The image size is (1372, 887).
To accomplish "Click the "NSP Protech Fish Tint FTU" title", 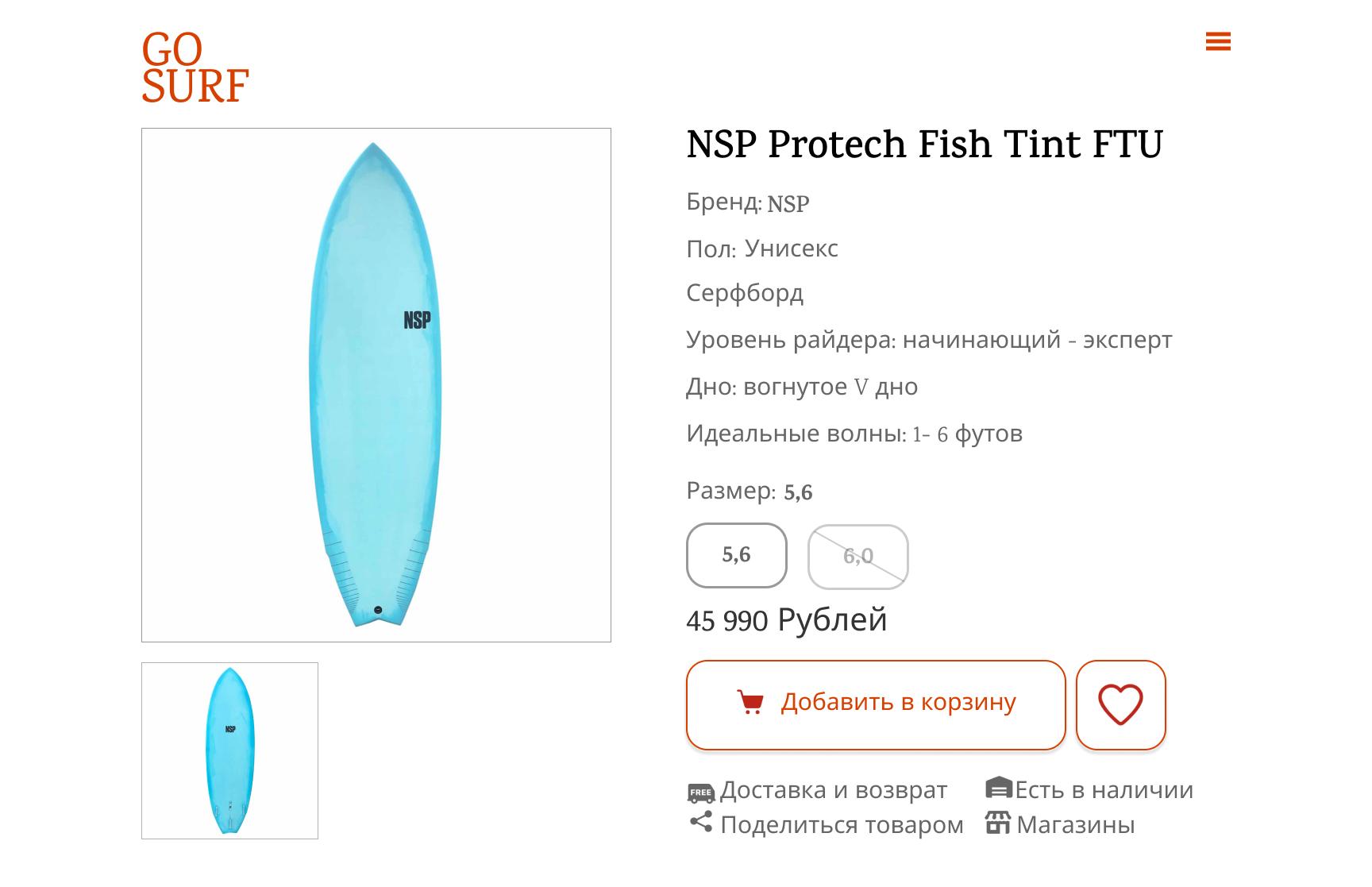I will (x=924, y=145).
